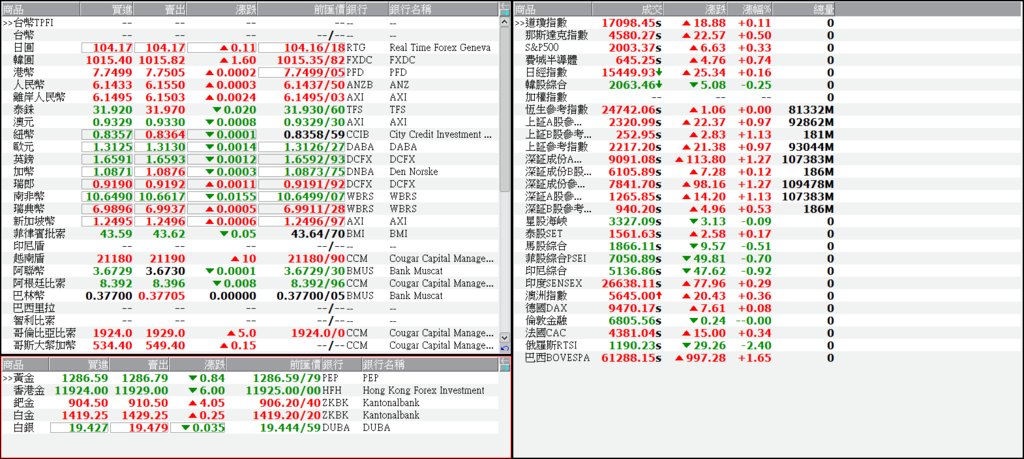Select the S&P500 index row

[x=675, y=48]
